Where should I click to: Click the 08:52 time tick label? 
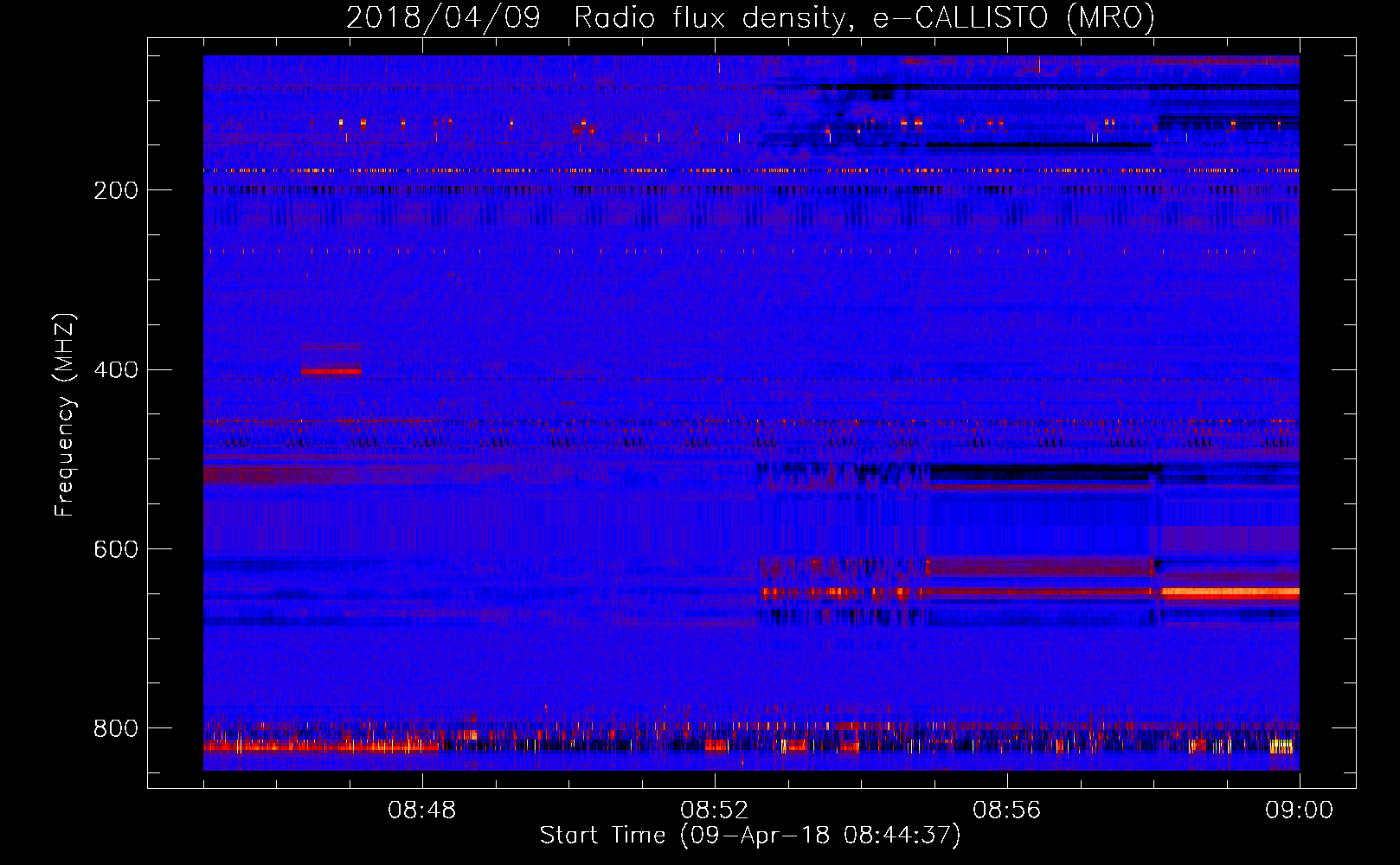click(715, 811)
